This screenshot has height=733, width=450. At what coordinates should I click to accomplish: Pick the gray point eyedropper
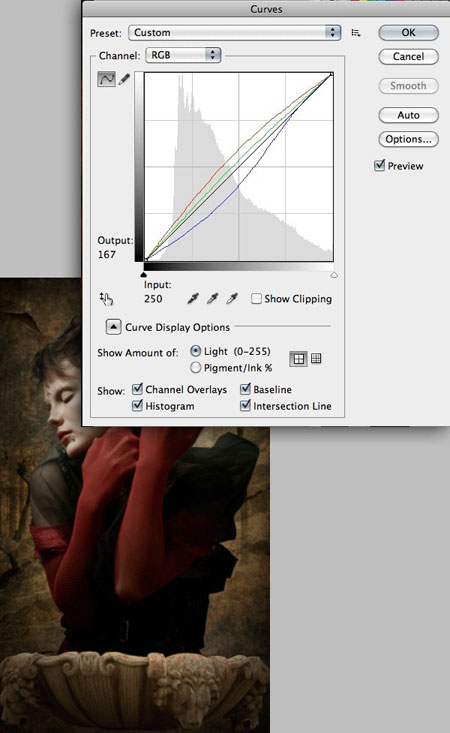point(213,298)
